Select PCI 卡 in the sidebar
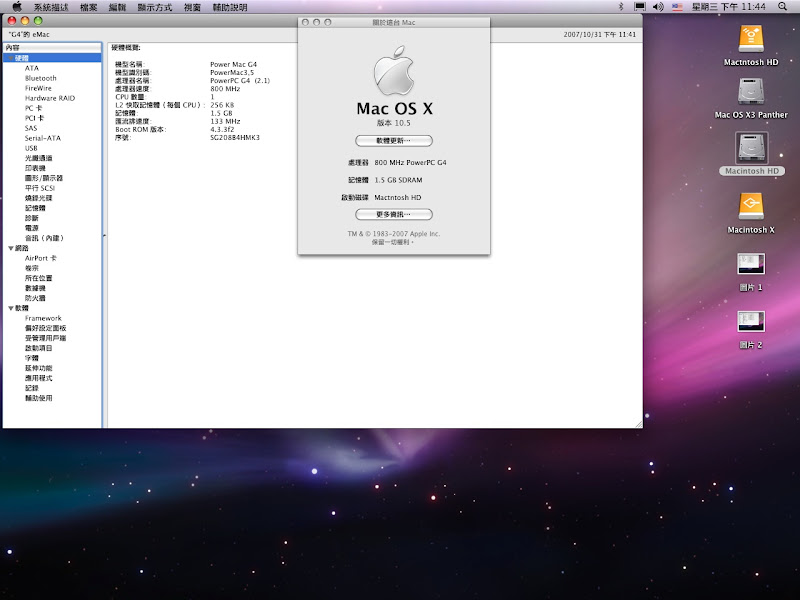The height and width of the screenshot is (600, 800). click(x=35, y=118)
